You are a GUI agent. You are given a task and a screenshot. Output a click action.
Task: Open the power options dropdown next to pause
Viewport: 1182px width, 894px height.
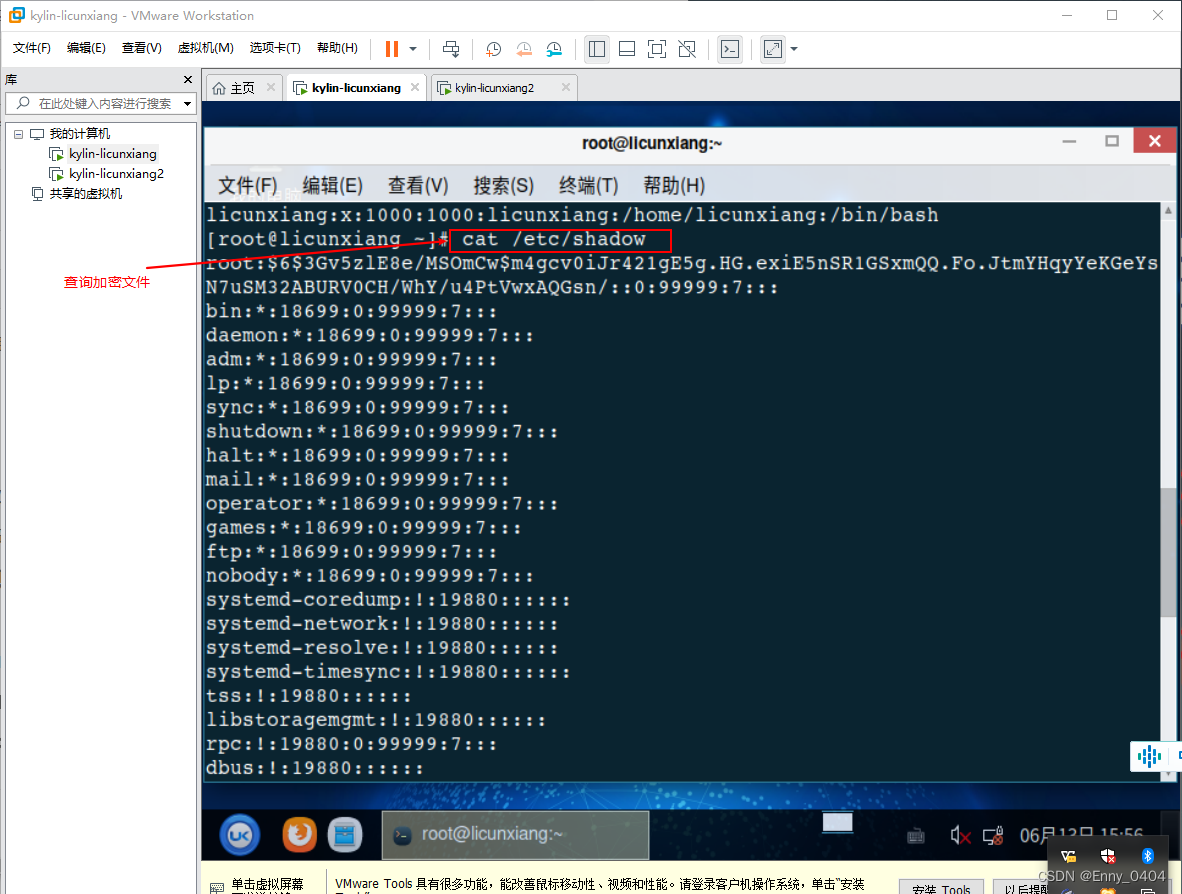(x=413, y=49)
